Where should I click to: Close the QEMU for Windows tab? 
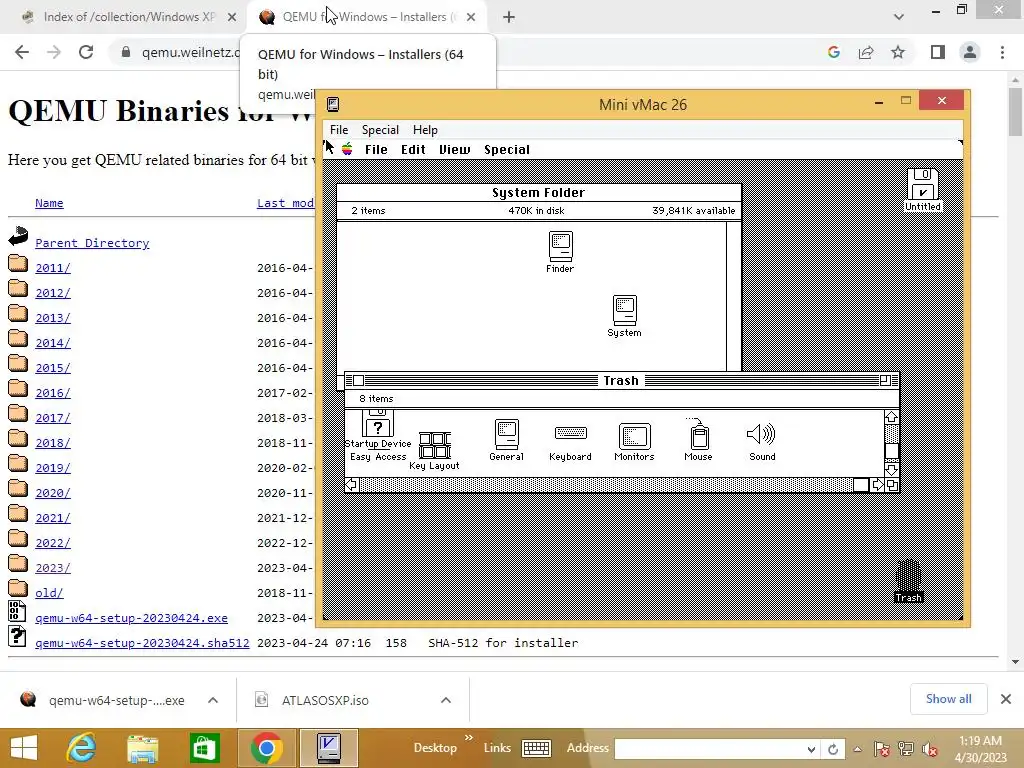471,17
